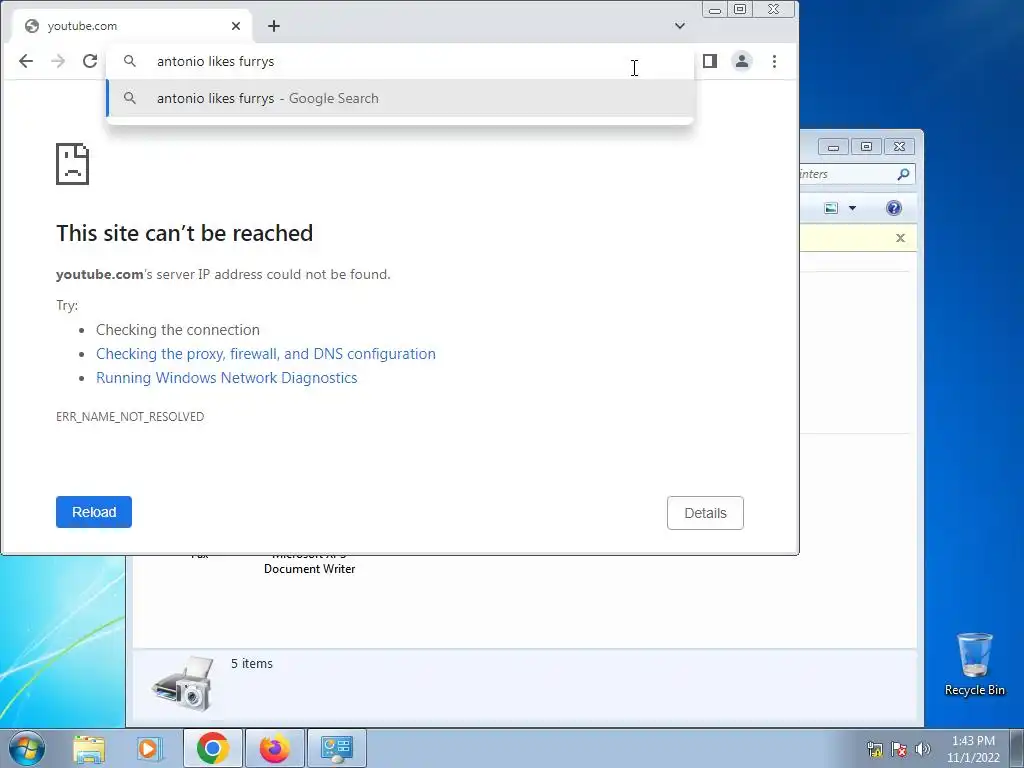This screenshot has width=1024, height=768.
Task: Choose the 'antonio likes furrys - Google Search' suggestion
Action: [400, 99]
